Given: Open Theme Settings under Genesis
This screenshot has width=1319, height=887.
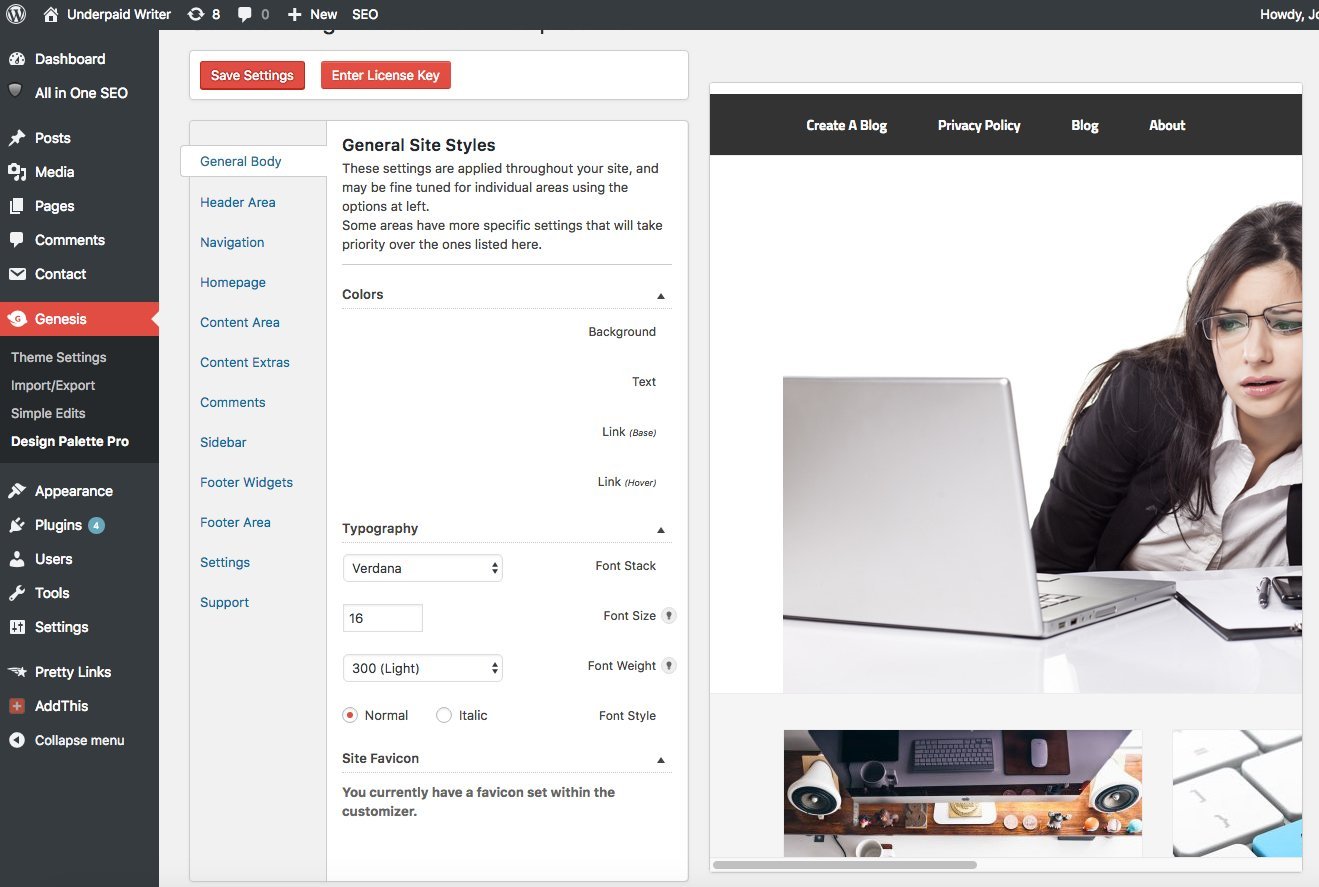Looking at the screenshot, I should (59, 357).
